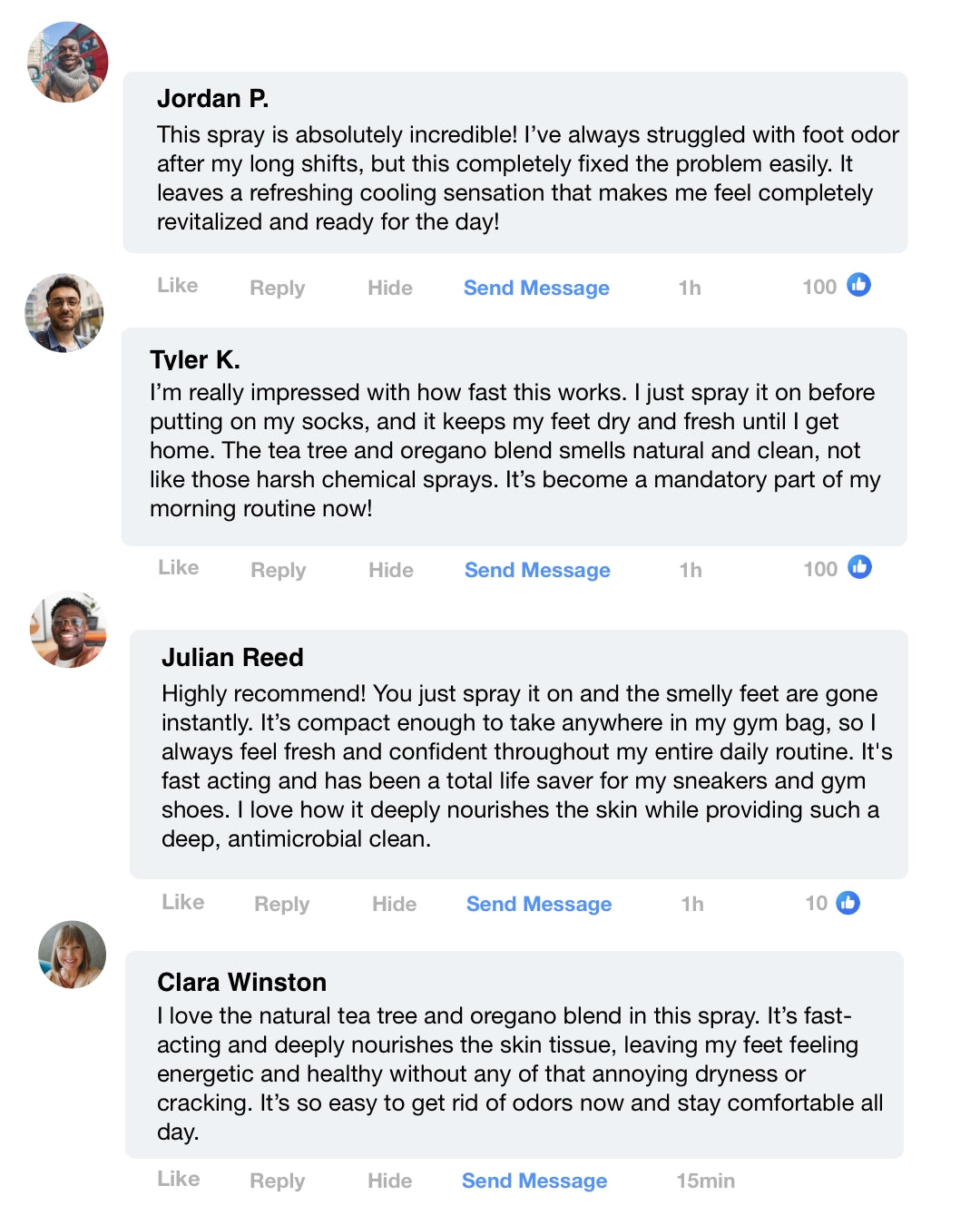Image resolution: width=980 pixels, height=1225 pixels.
Task: Reply to Tyler K.'s comment
Action: coord(278,570)
